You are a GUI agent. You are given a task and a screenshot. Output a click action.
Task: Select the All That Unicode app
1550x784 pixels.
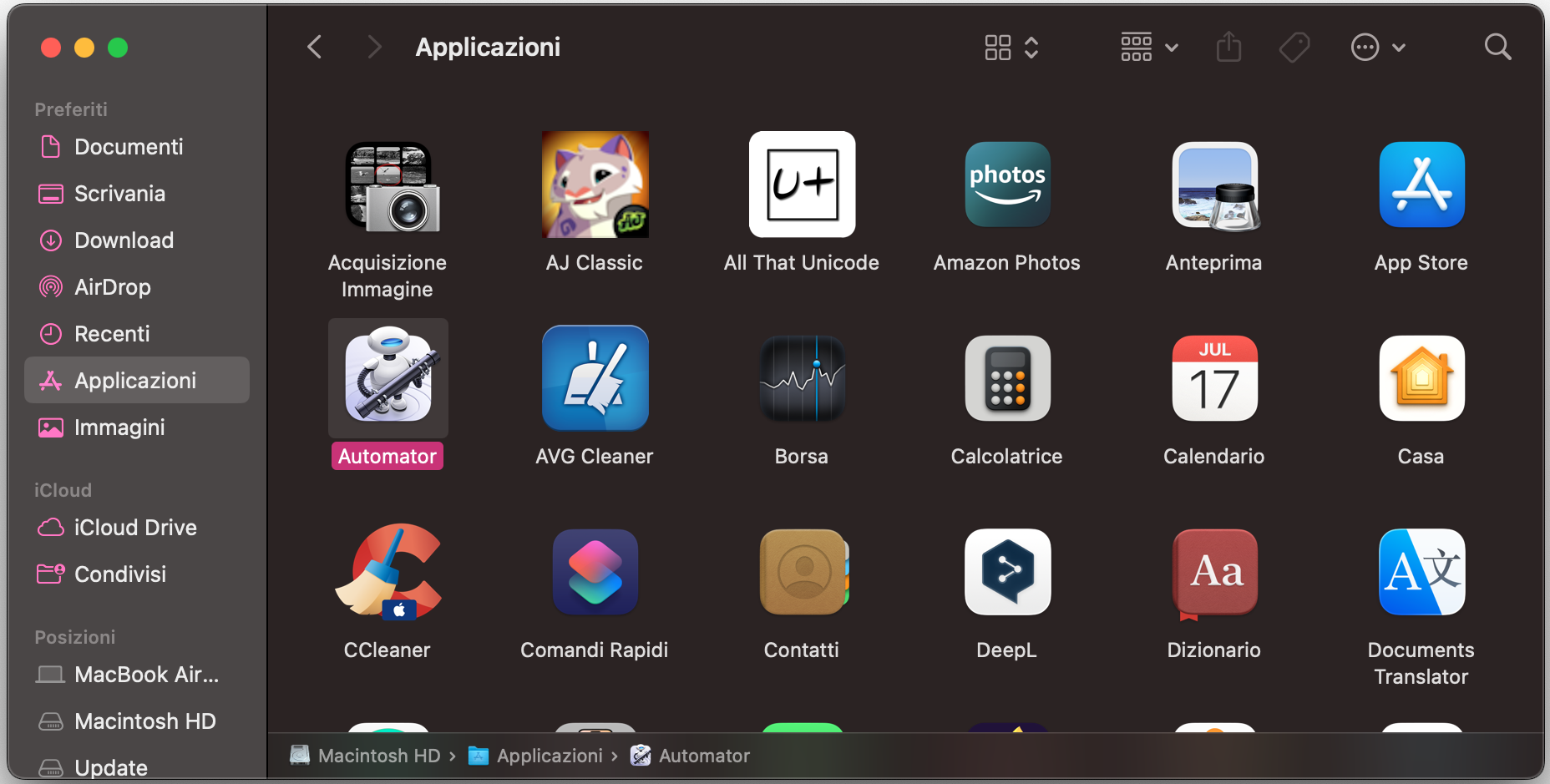[x=802, y=185]
